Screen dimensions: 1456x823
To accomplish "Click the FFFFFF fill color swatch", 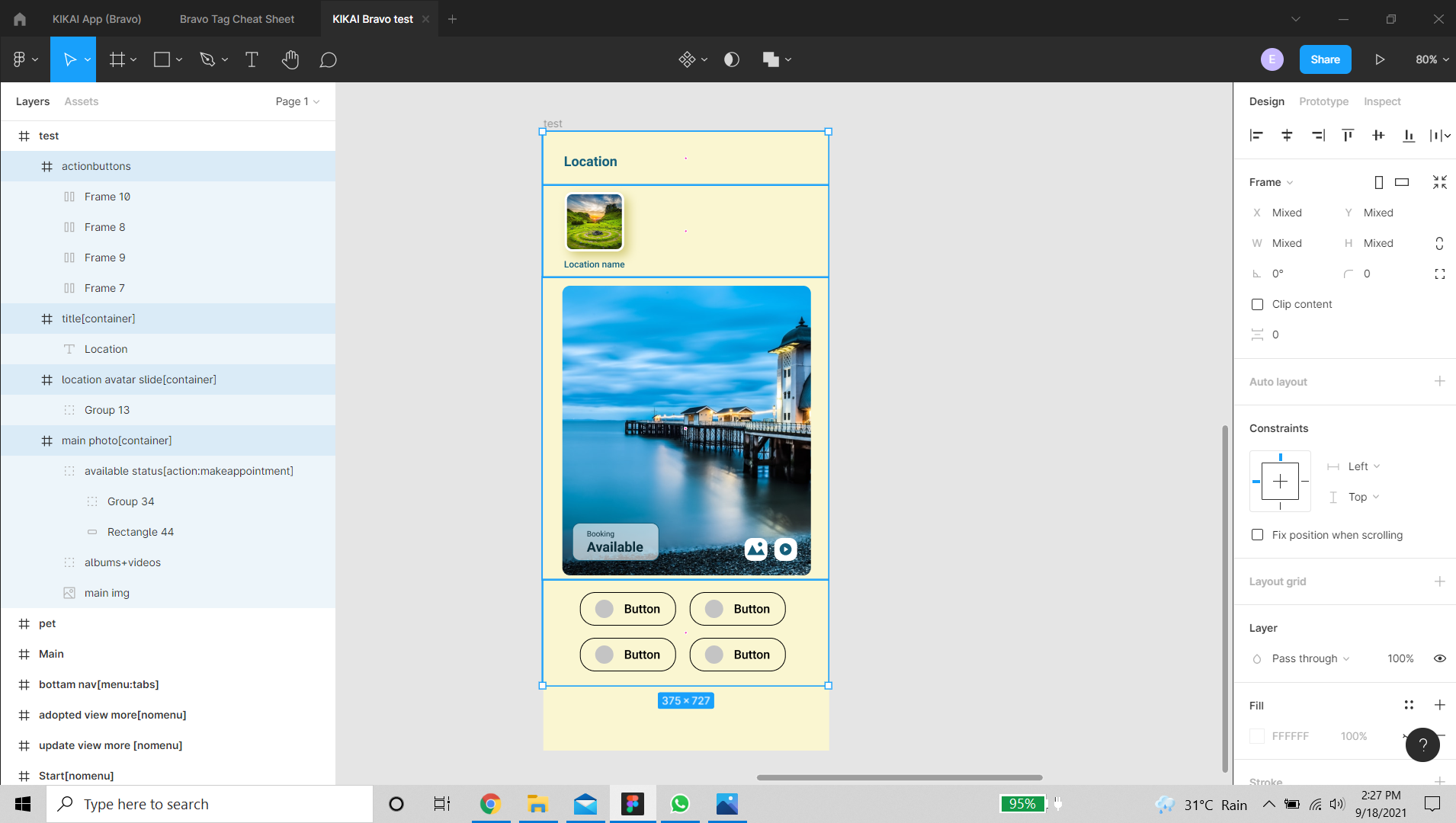I will [x=1257, y=736].
